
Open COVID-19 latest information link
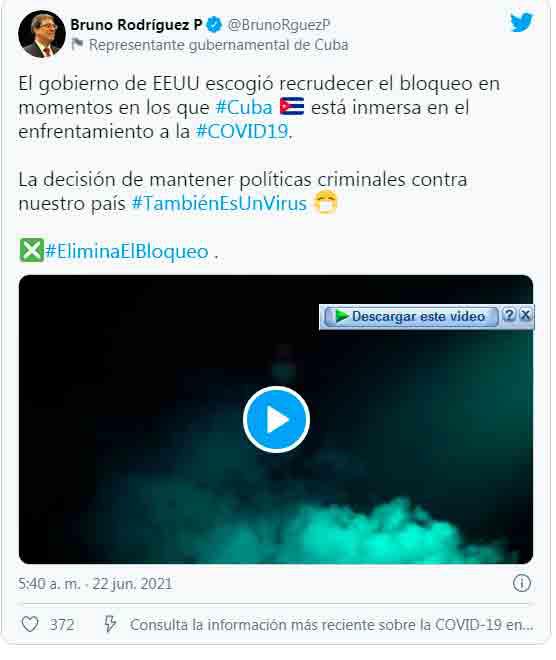click(331, 625)
